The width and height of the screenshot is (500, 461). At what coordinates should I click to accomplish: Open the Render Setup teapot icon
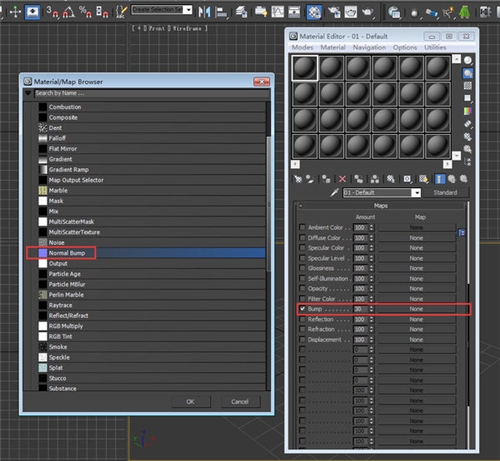[333, 12]
